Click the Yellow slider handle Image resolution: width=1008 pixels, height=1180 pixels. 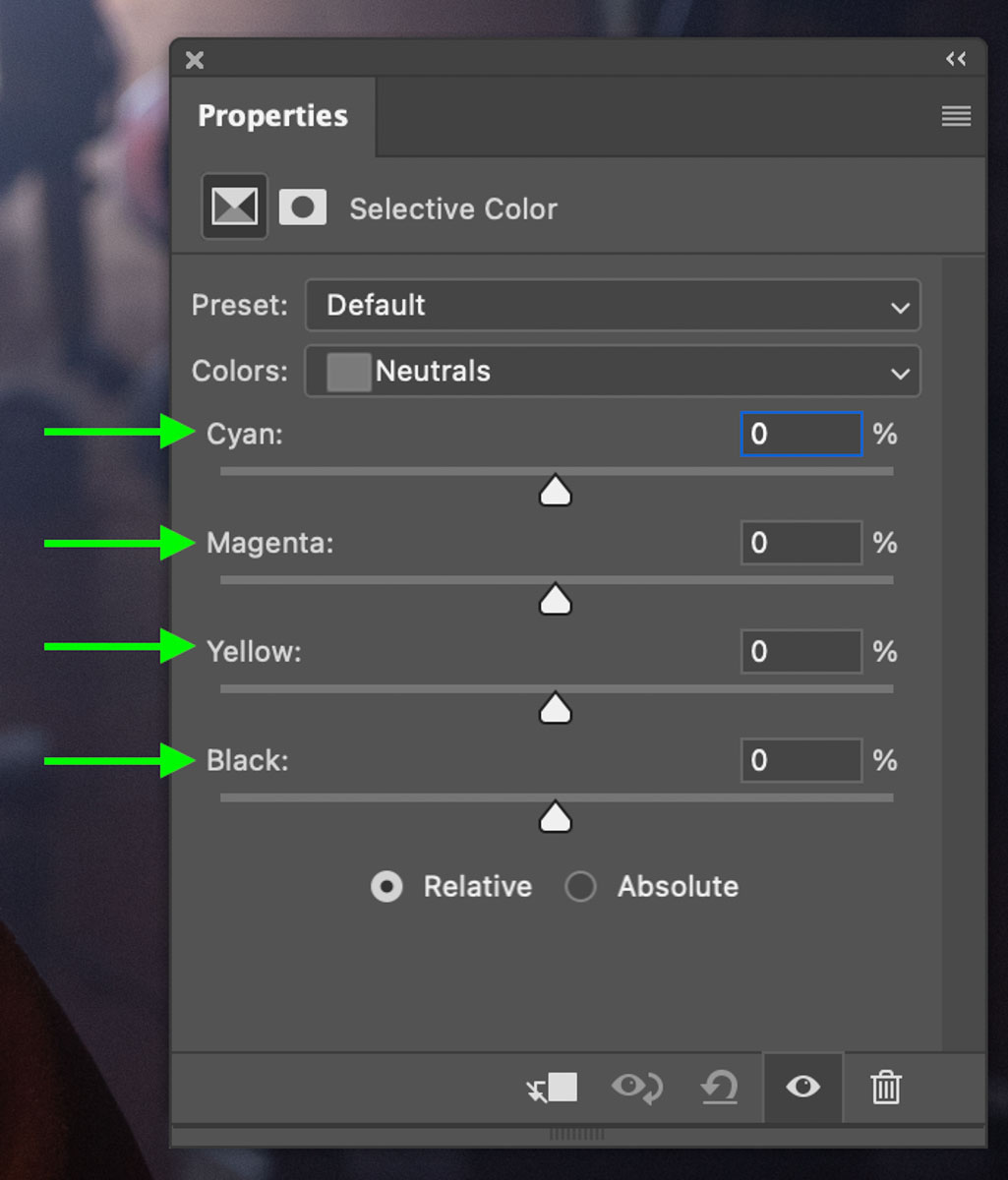556,708
